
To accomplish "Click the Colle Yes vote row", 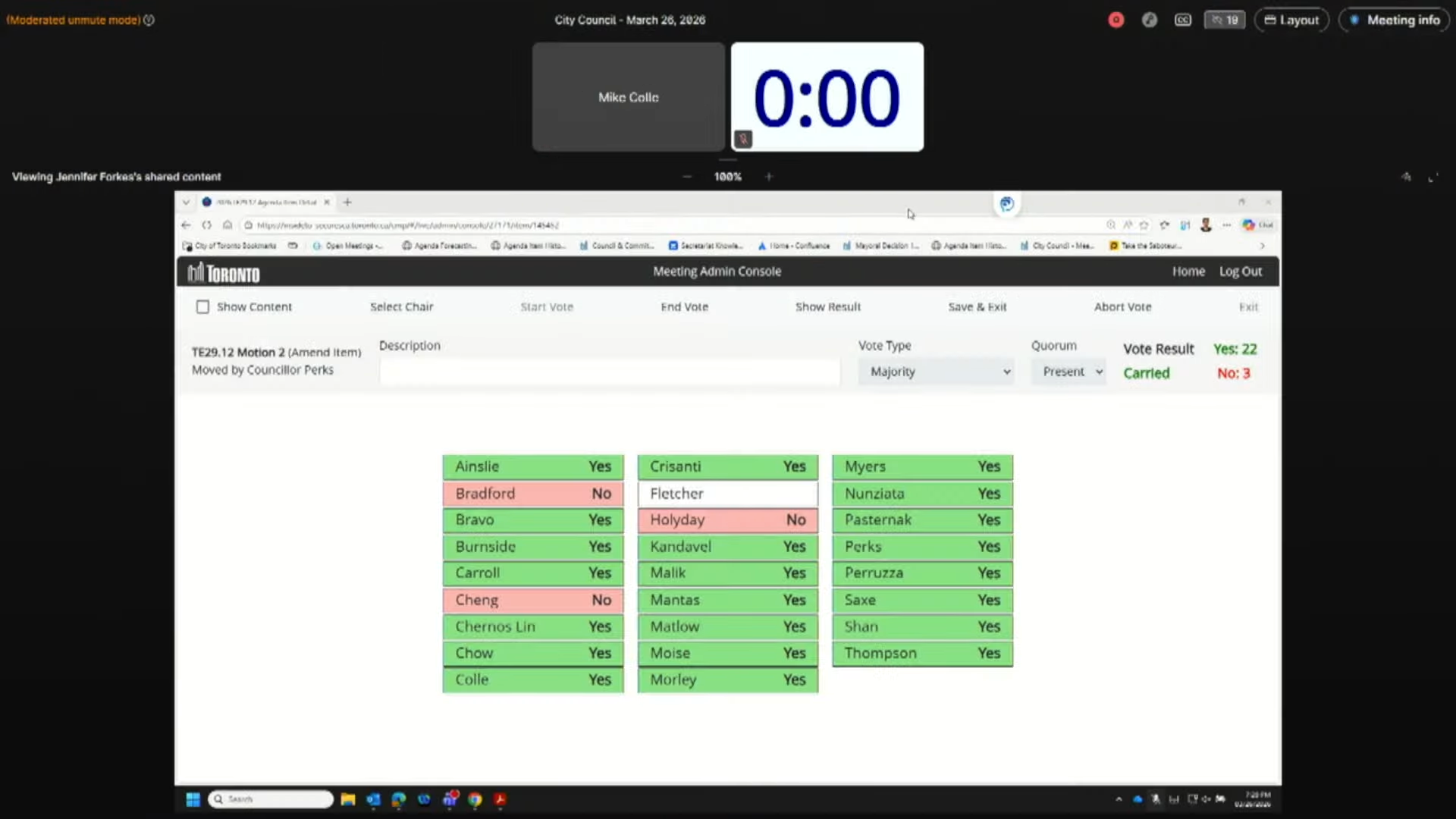I will coord(533,680).
